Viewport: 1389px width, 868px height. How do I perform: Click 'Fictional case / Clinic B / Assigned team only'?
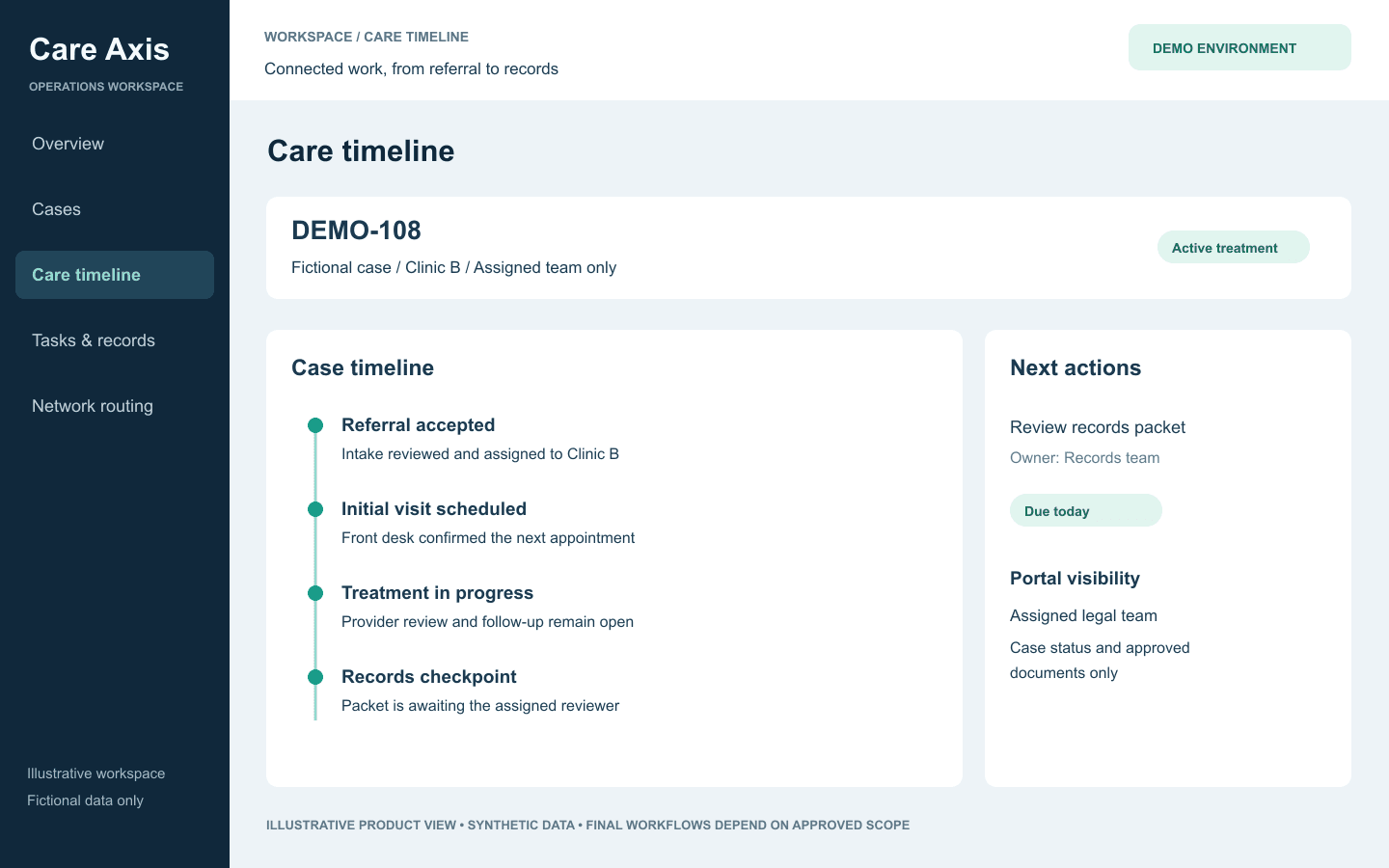click(x=453, y=268)
